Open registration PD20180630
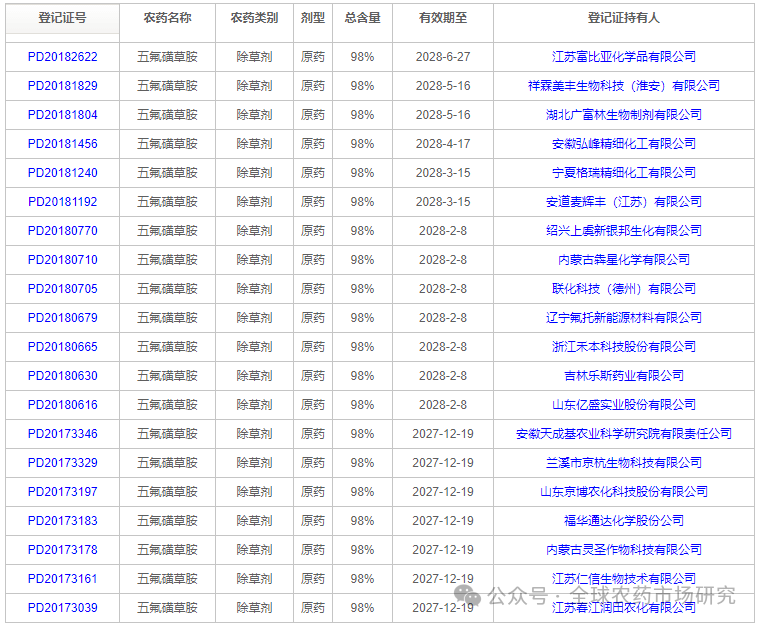 63,376
